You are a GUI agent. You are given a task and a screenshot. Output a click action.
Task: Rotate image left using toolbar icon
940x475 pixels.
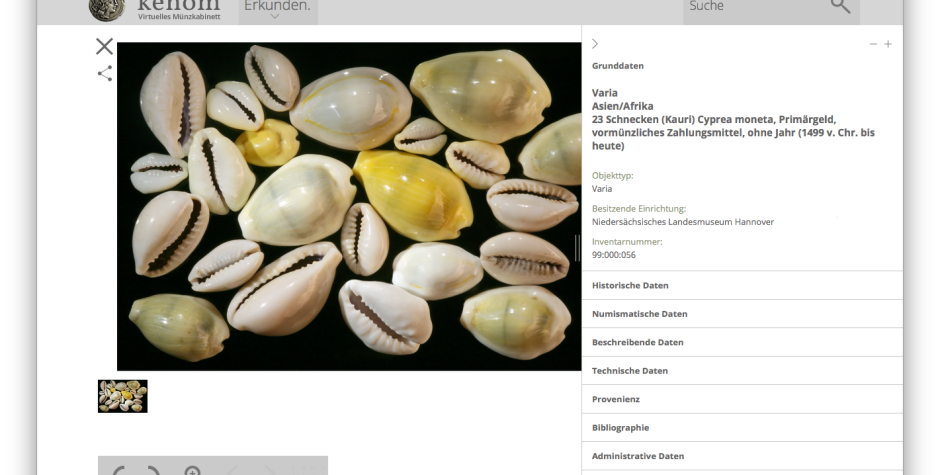(x=119, y=470)
